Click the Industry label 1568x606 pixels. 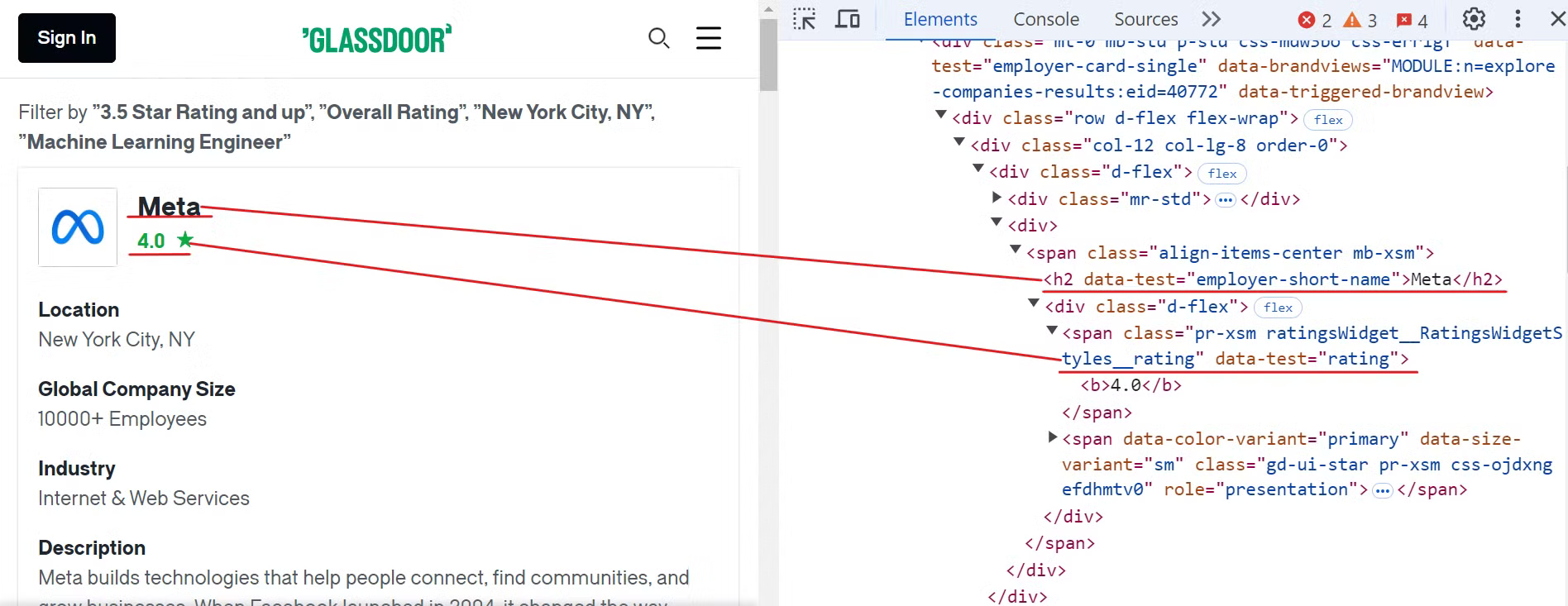tap(77, 469)
